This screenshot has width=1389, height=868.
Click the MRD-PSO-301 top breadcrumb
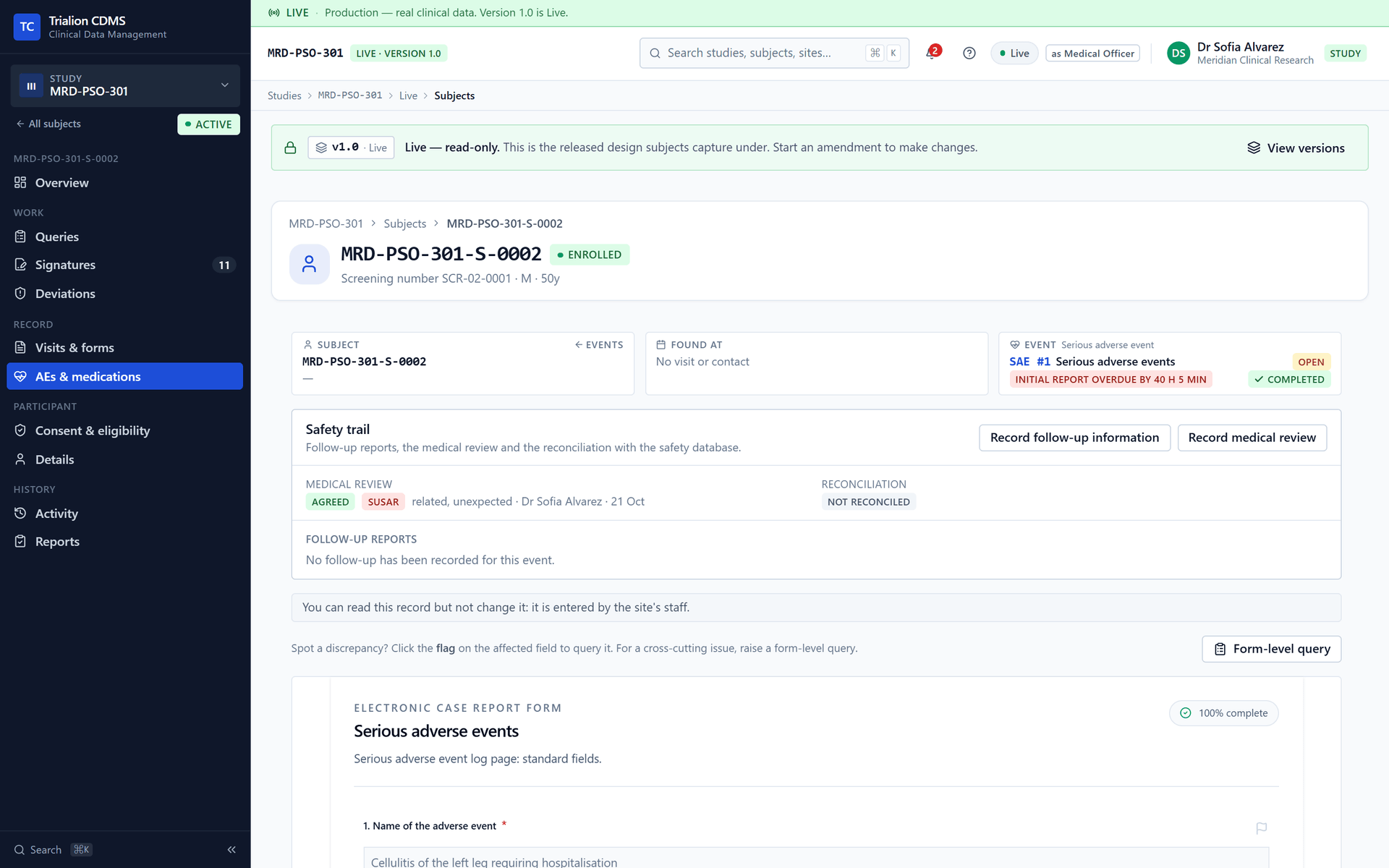point(350,95)
